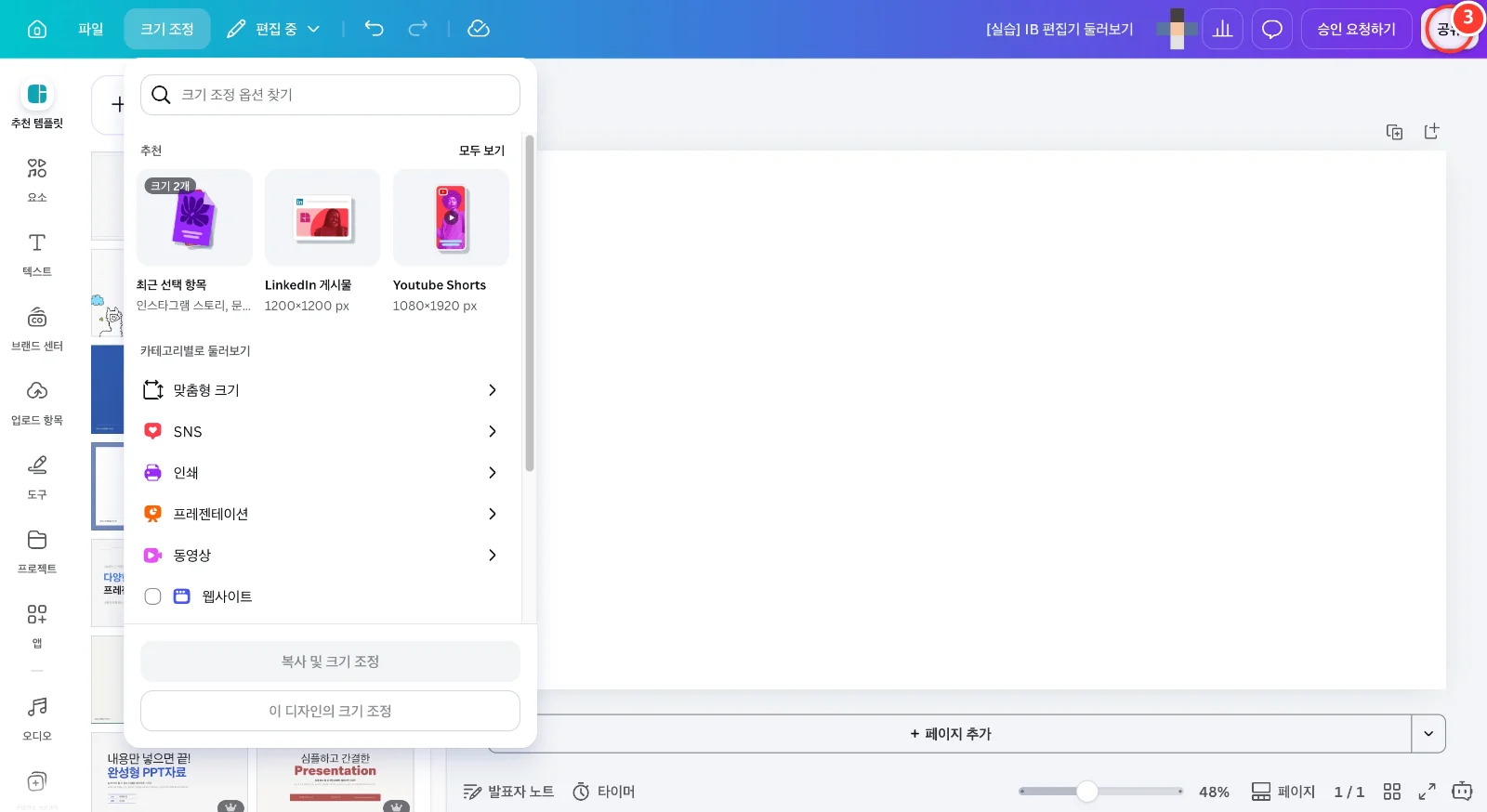Open the 텍스트 text panel
The image size is (1487, 812).
point(37,254)
